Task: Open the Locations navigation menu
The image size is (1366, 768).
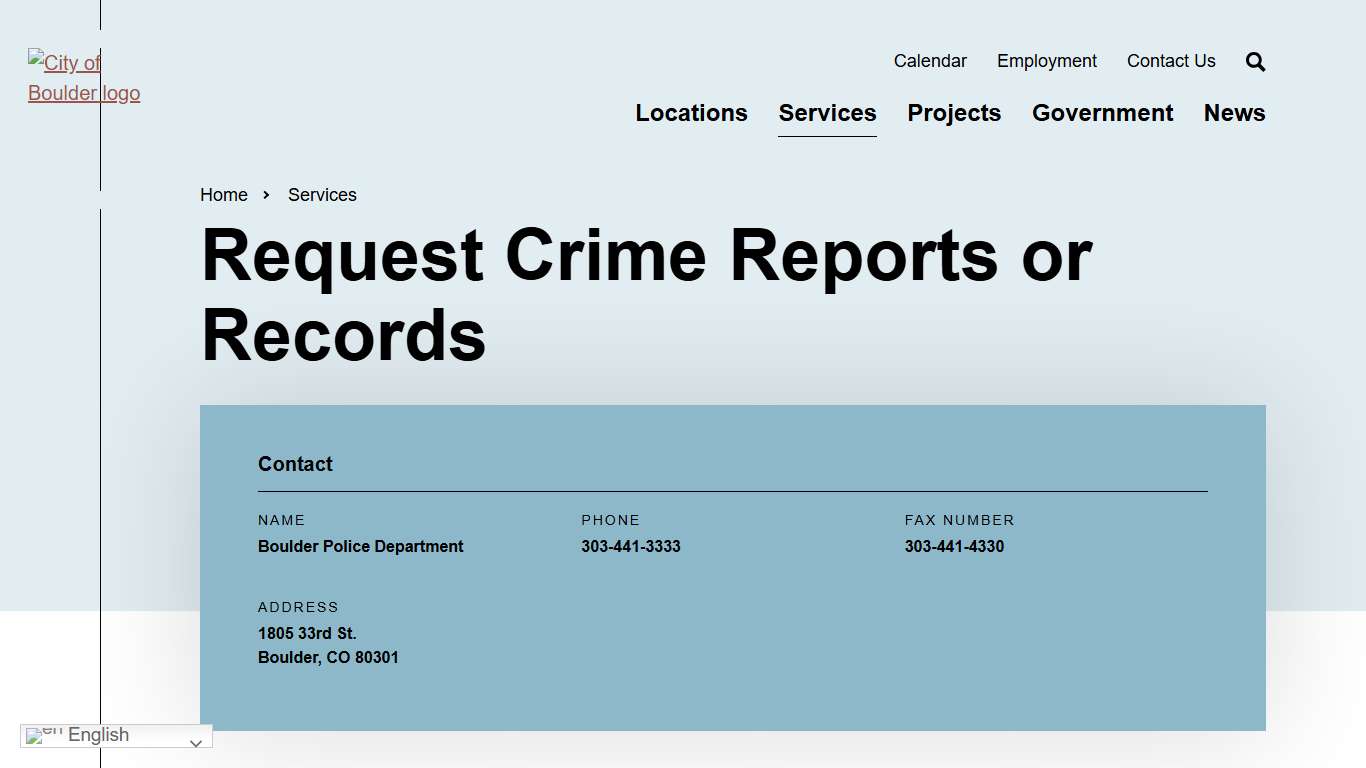Action: (x=691, y=113)
